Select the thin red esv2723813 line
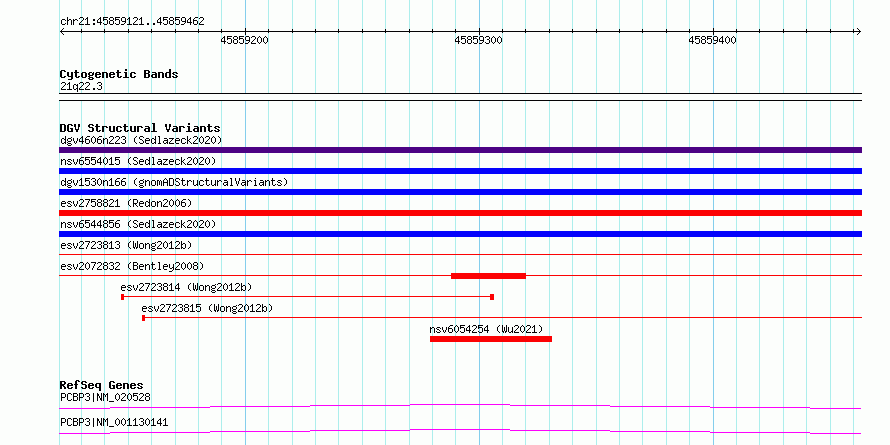Screen dimensions: 890x445 (x=460, y=255)
